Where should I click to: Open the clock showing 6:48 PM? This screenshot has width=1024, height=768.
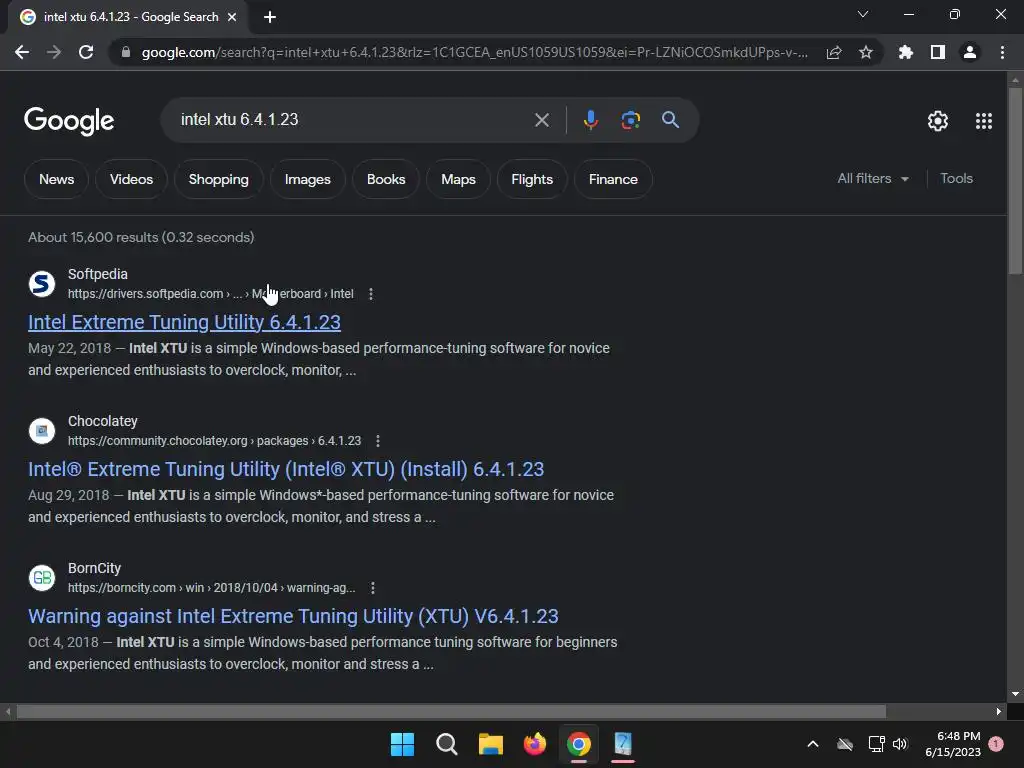click(x=953, y=744)
